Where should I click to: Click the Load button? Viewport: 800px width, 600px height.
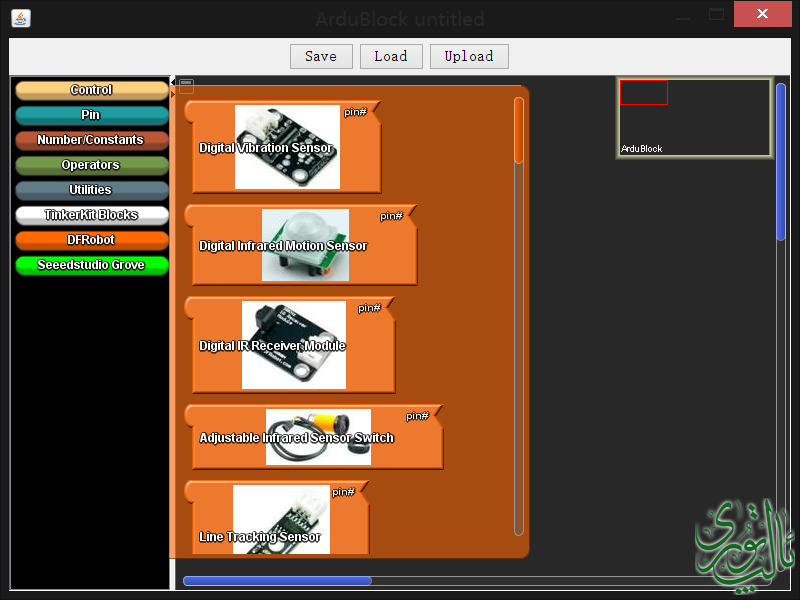[x=391, y=56]
